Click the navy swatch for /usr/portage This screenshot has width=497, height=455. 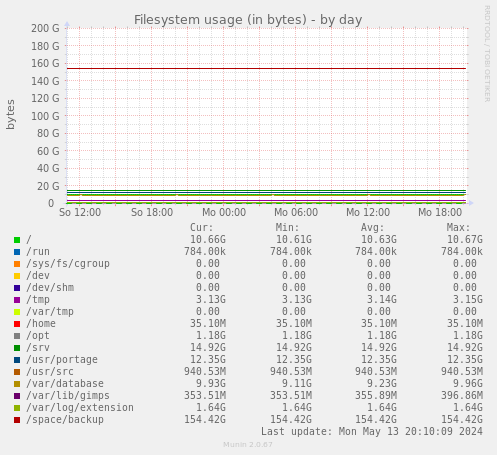[x=17, y=360]
